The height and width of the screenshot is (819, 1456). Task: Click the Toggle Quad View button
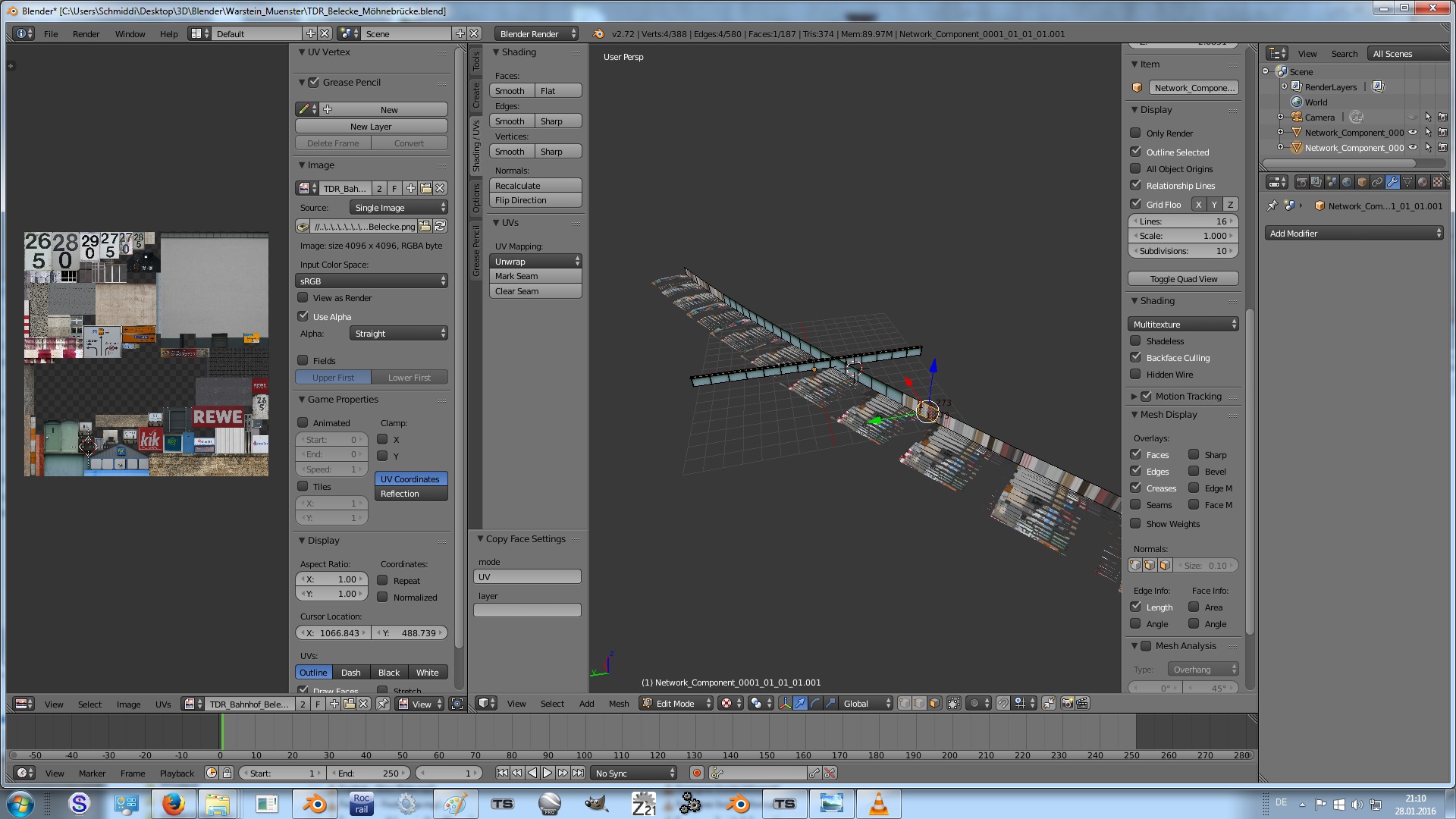click(1183, 279)
